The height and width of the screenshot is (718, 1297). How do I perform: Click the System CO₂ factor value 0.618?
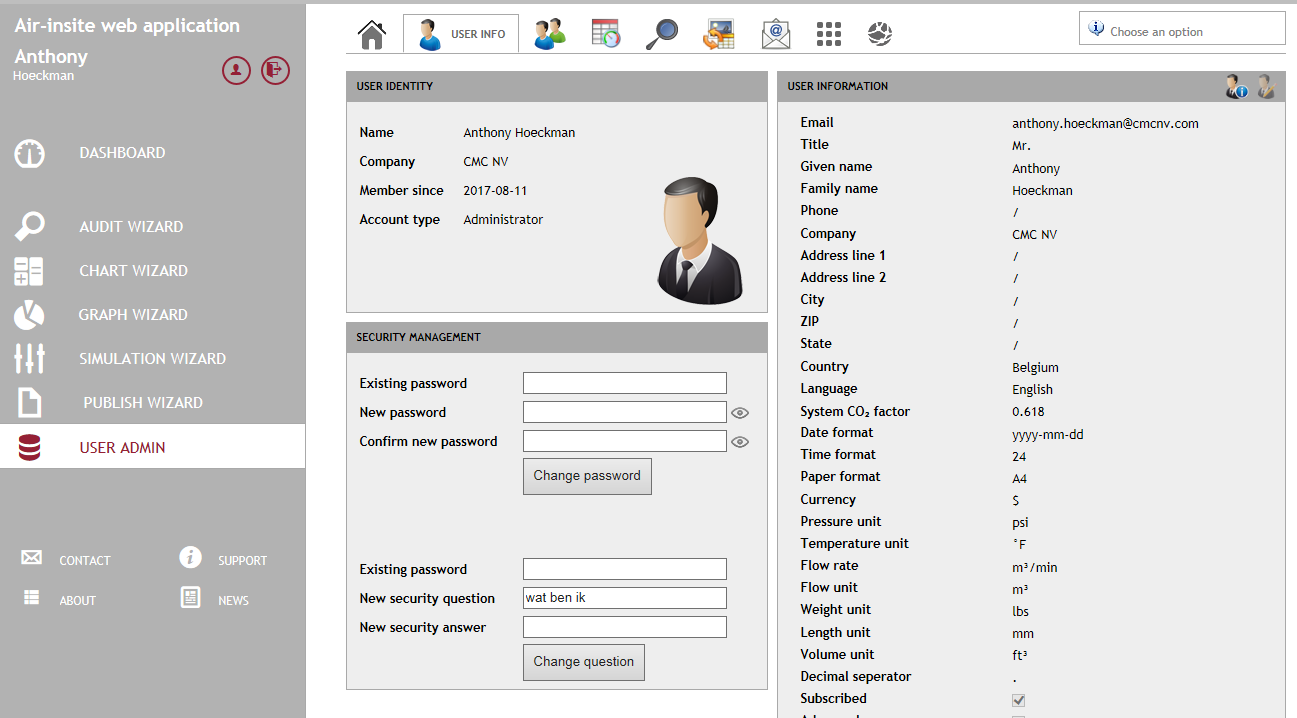(1028, 412)
